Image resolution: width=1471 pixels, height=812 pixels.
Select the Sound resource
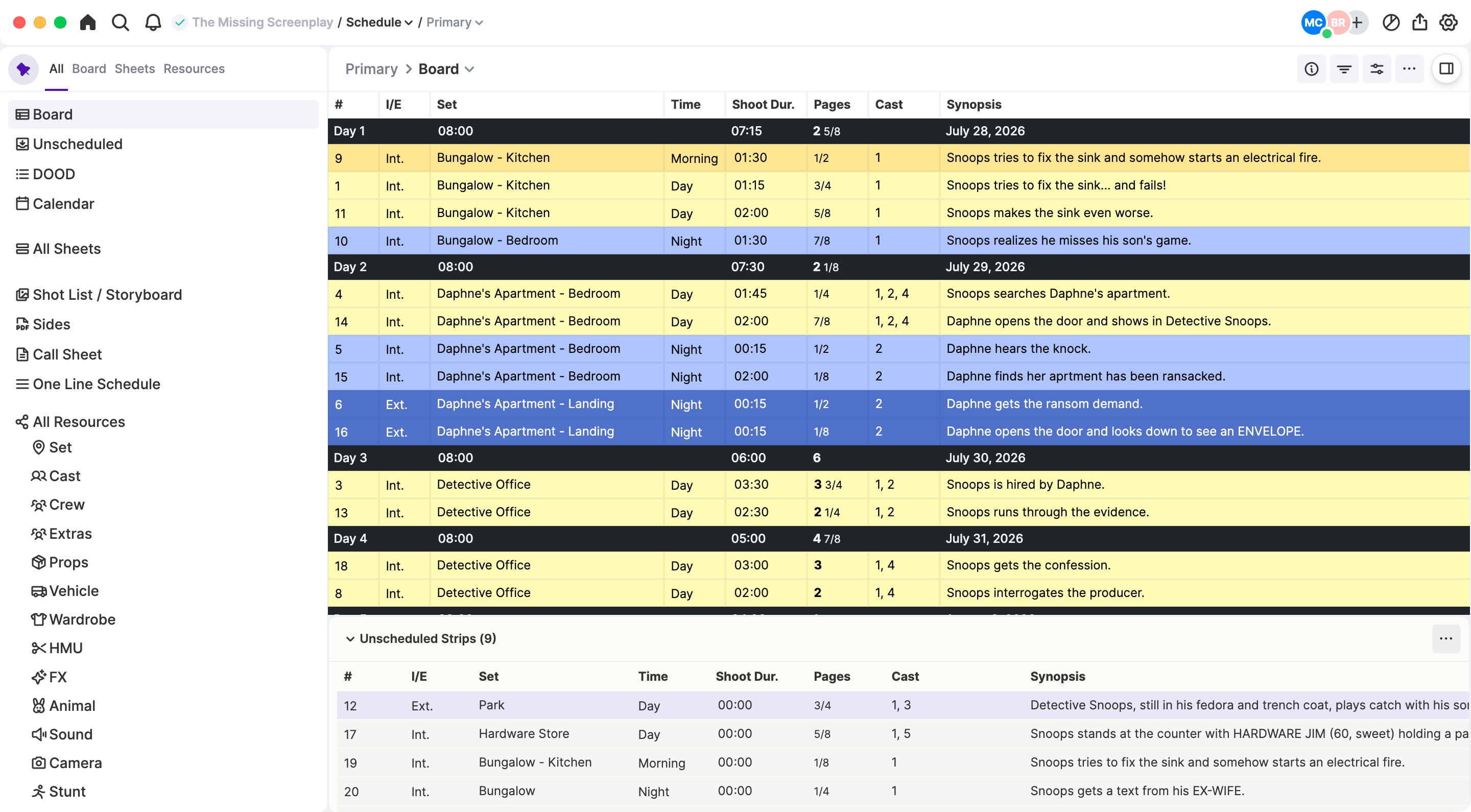click(71, 734)
